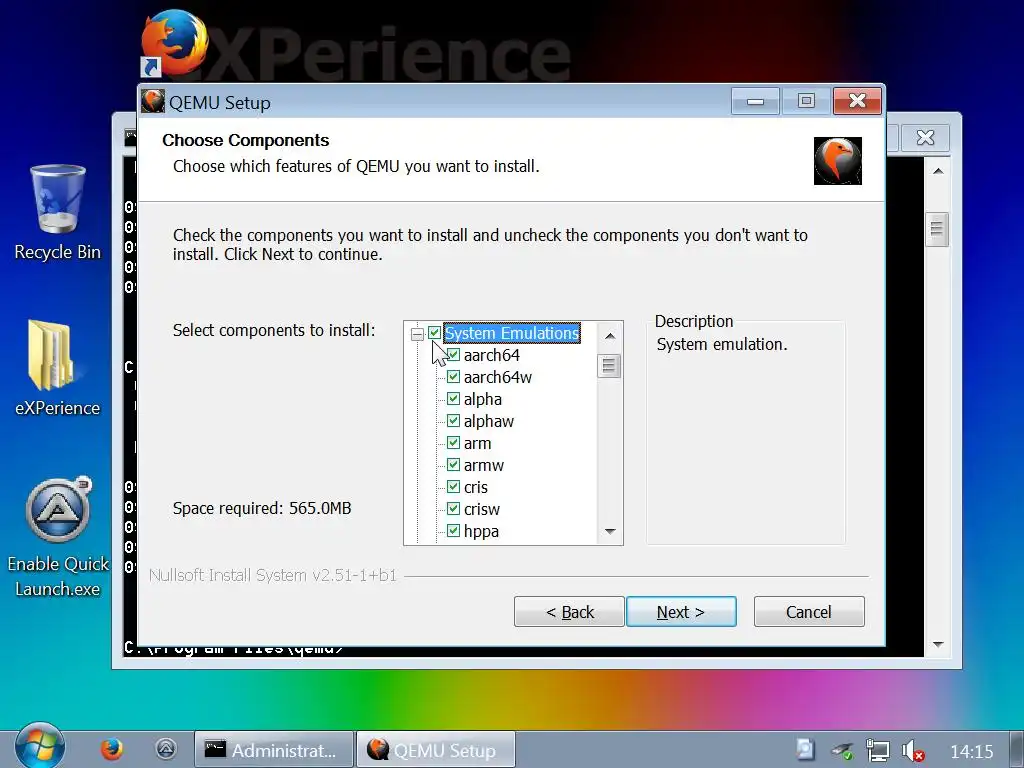
Task: Open the eXPerience folder icon
Action: click(57, 369)
